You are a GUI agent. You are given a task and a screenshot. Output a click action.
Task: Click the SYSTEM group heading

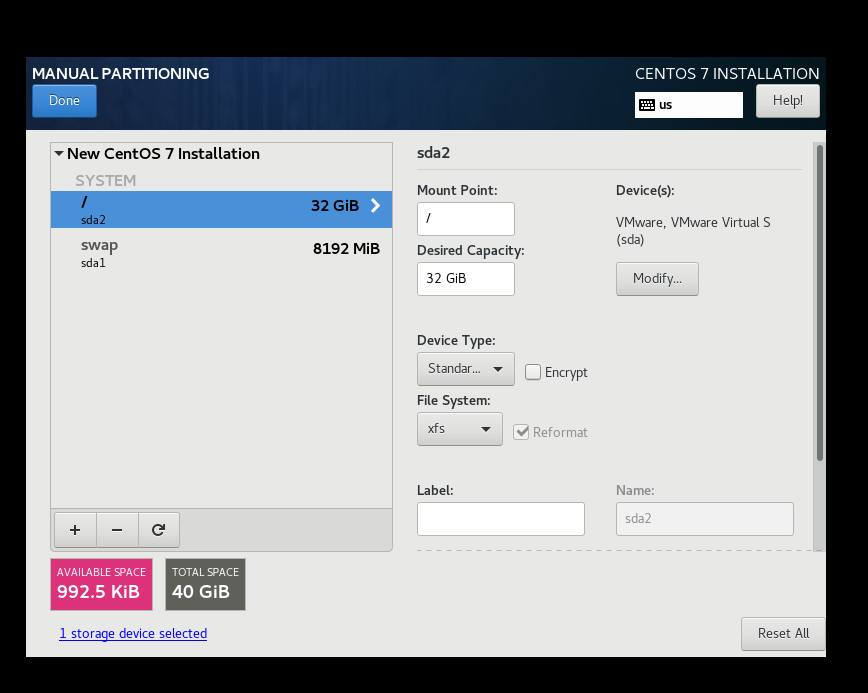click(106, 180)
